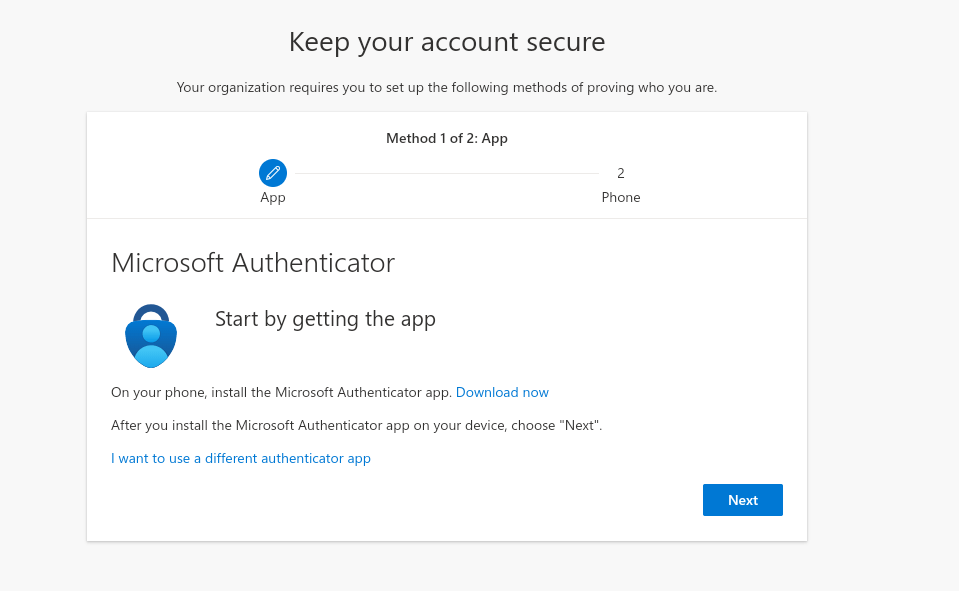Click the After you install instruction sentence
The height and width of the screenshot is (591, 959).
(x=357, y=425)
